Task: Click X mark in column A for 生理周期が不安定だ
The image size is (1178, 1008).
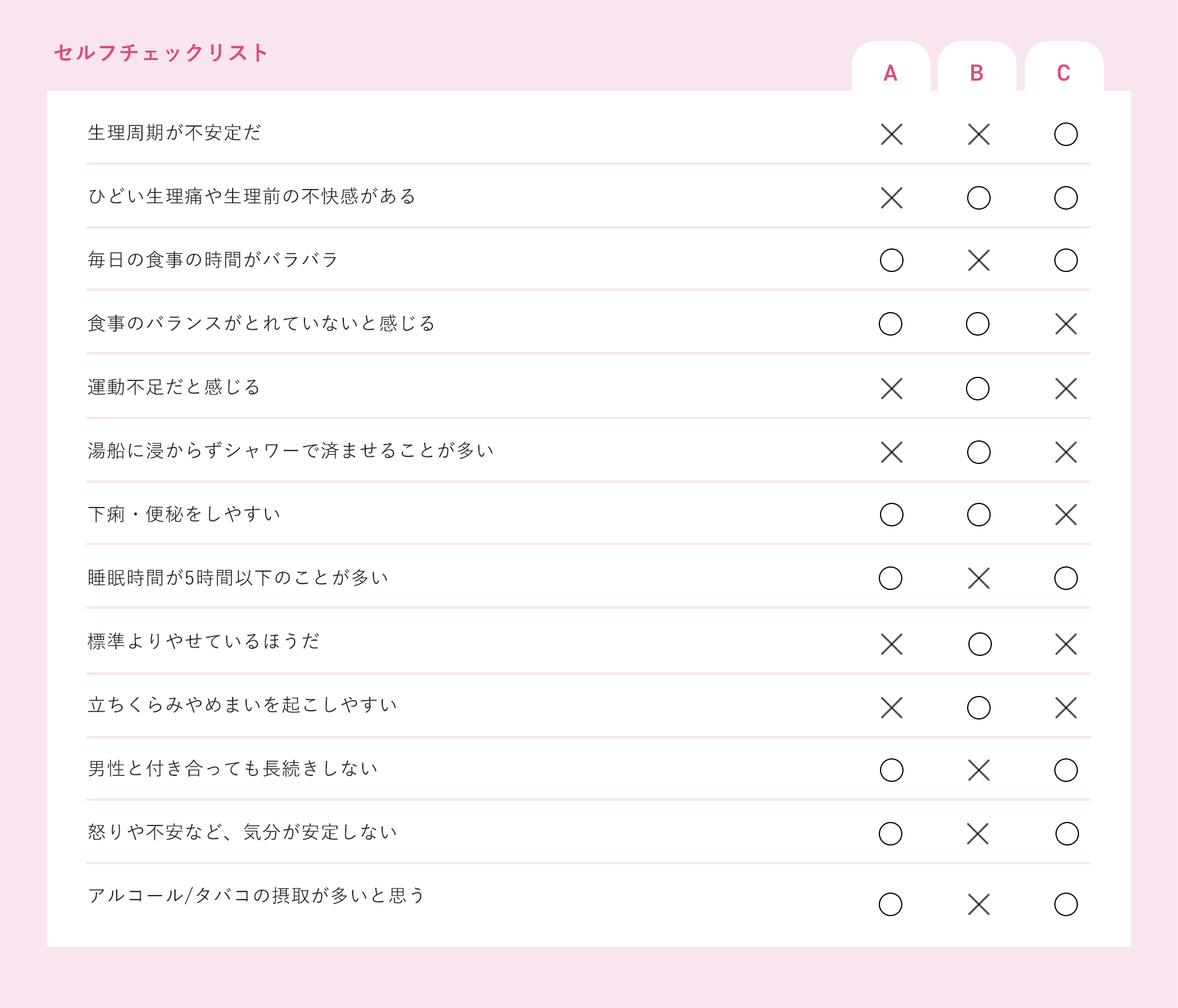Action: [892, 134]
